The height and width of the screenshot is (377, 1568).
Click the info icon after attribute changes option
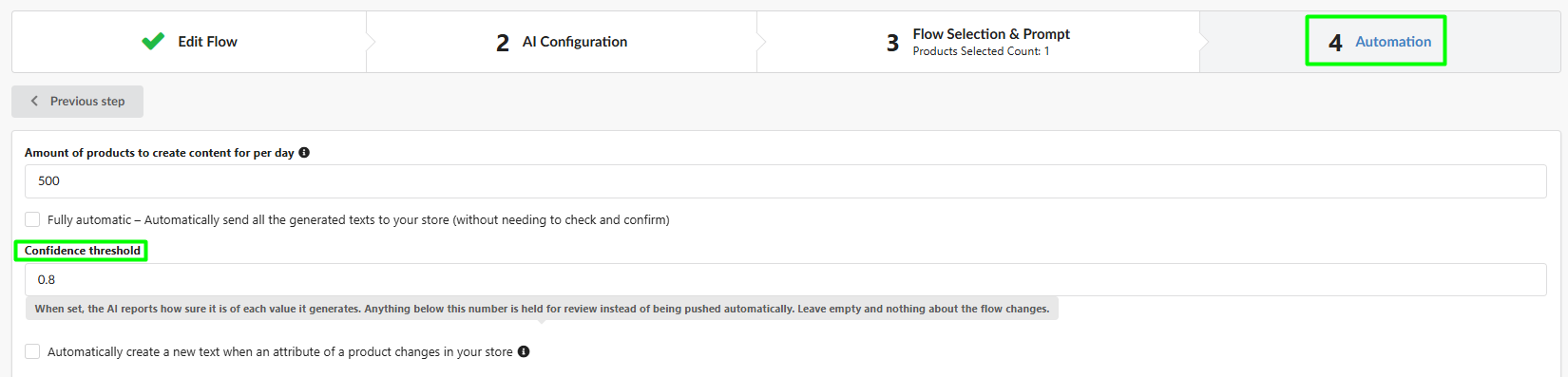click(x=524, y=351)
